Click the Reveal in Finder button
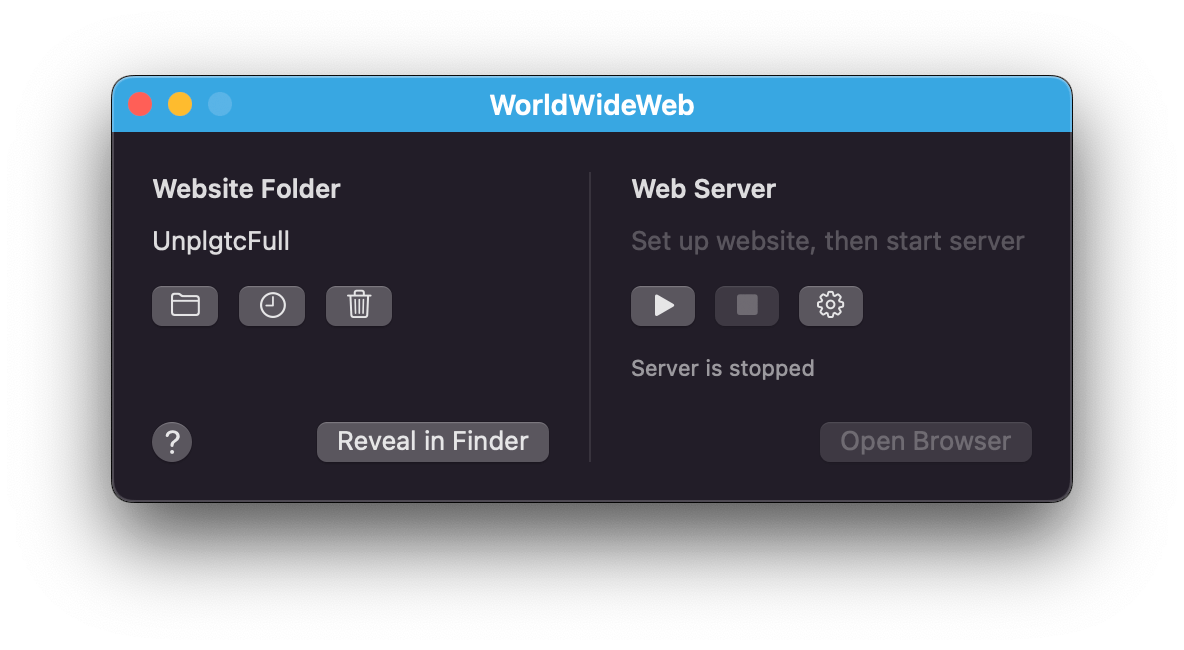The width and height of the screenshot is (1184, 650). [x=433, y=442]
